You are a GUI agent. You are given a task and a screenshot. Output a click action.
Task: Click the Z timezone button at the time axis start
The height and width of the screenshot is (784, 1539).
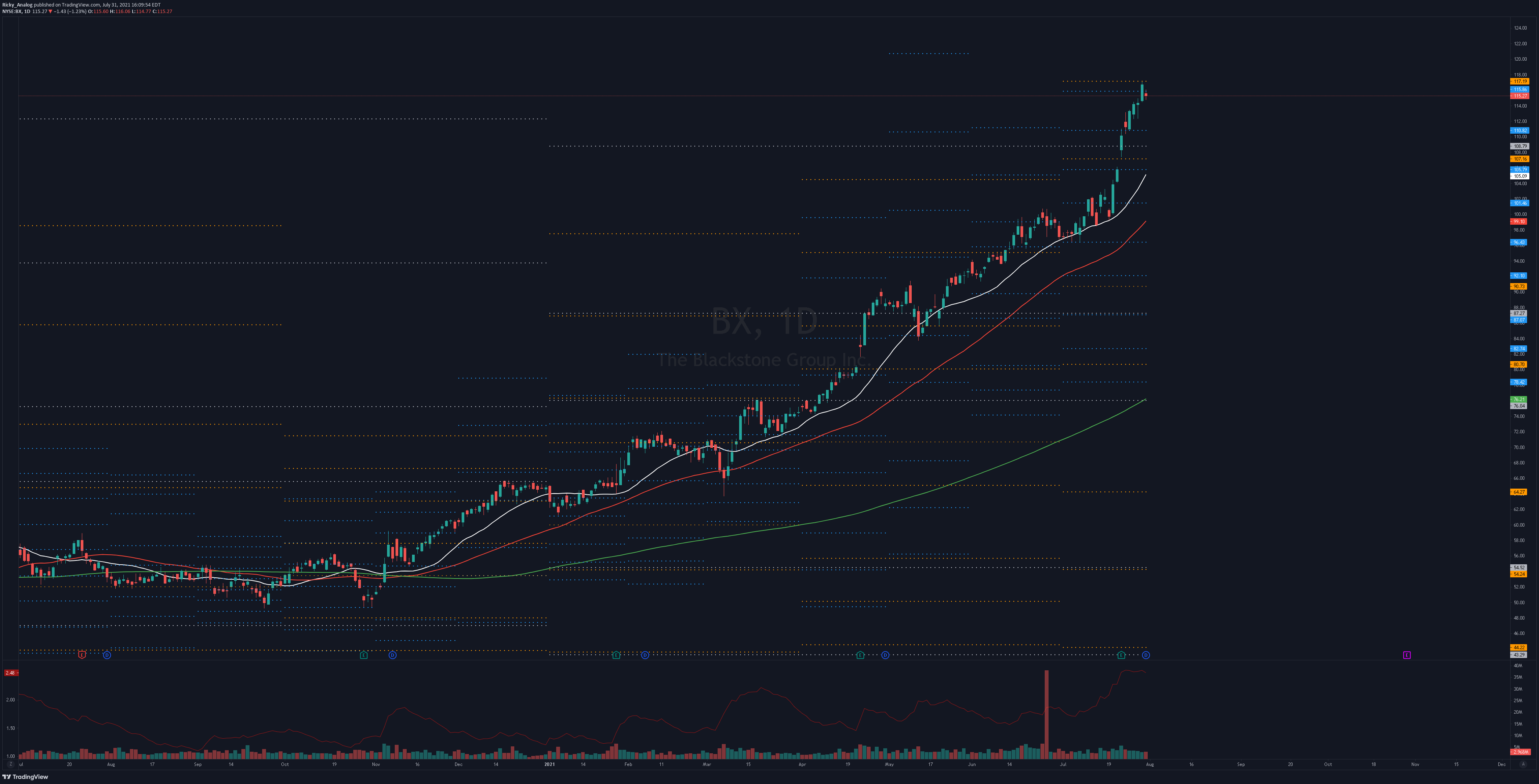[10, 764]
